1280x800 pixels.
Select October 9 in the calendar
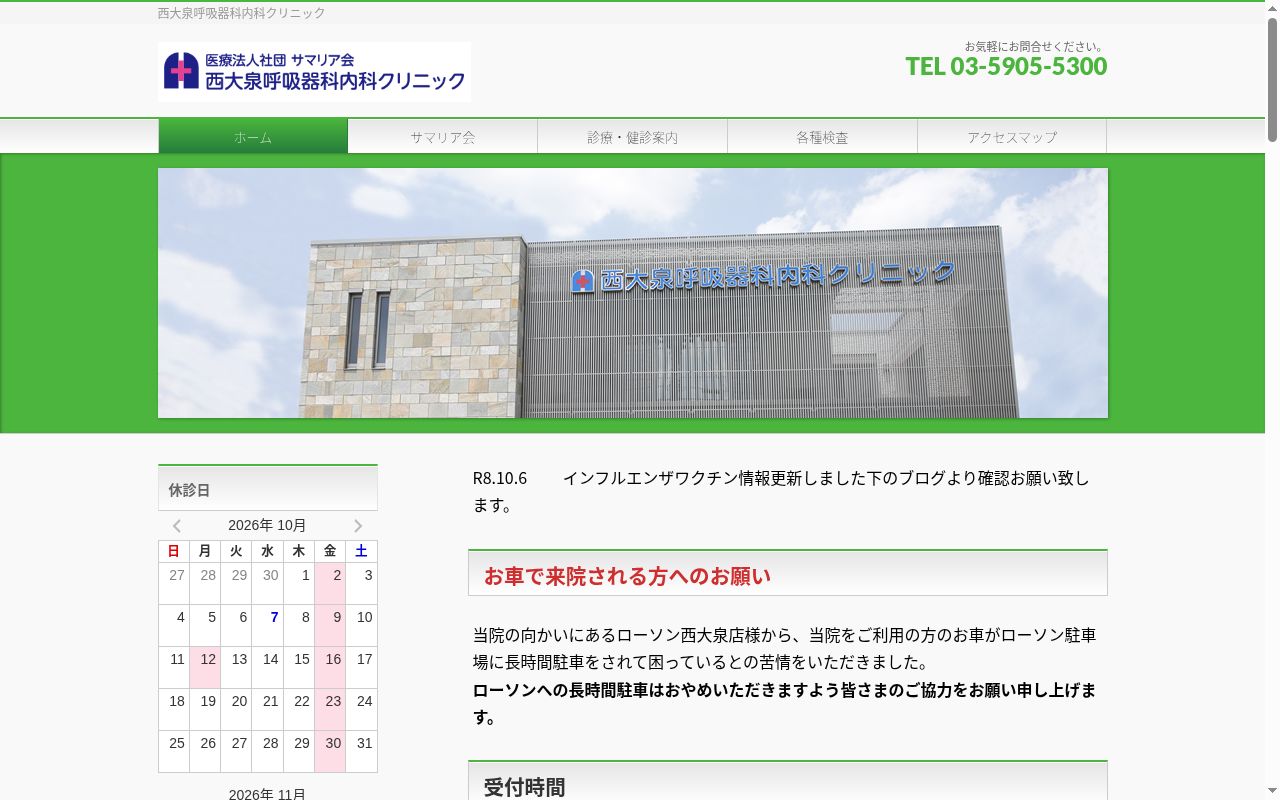click(x=330, y=625)
